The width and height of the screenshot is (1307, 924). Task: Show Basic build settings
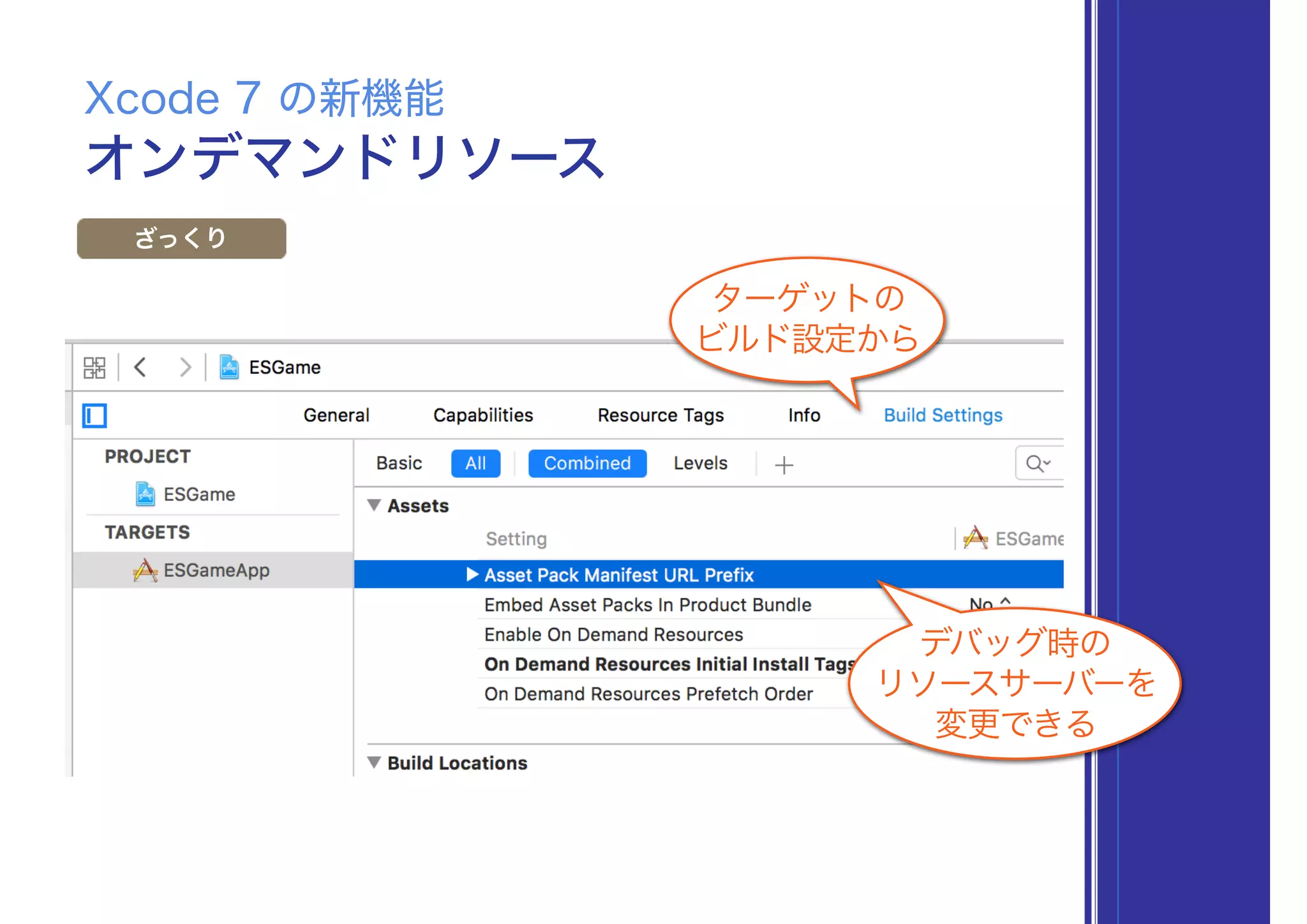(x=399, y=463)
